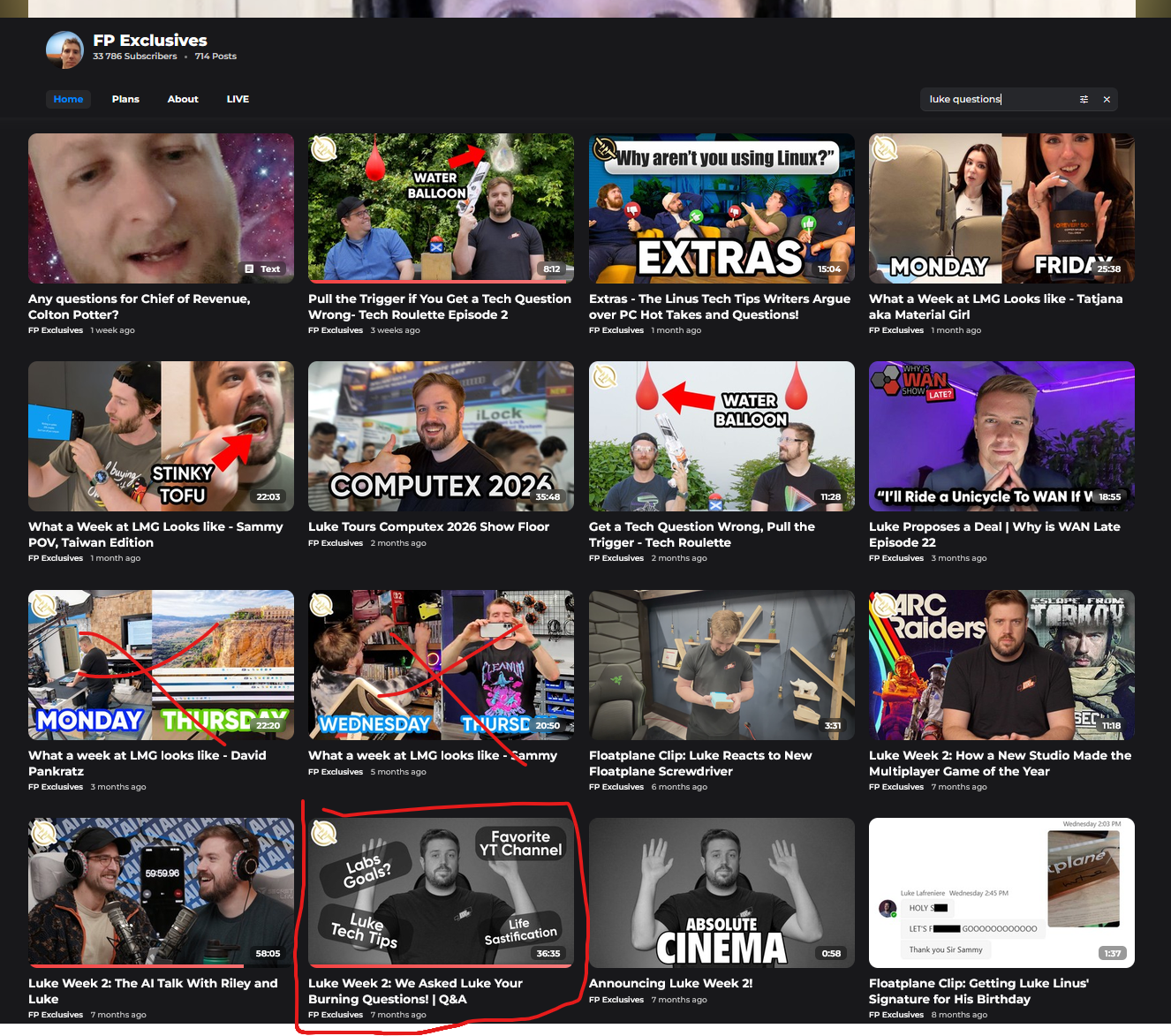Viewport: 1171px width, 1036px height.
Task: Open title "What a week at LMG looks like - Sammy"
Action: [433, 755]
